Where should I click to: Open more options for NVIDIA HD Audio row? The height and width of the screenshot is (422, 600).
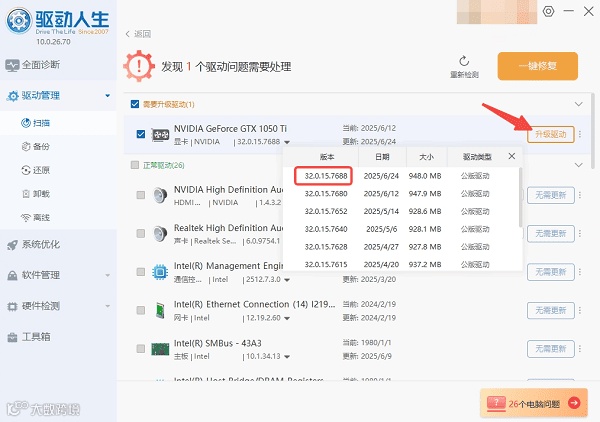tap(580, 195)
